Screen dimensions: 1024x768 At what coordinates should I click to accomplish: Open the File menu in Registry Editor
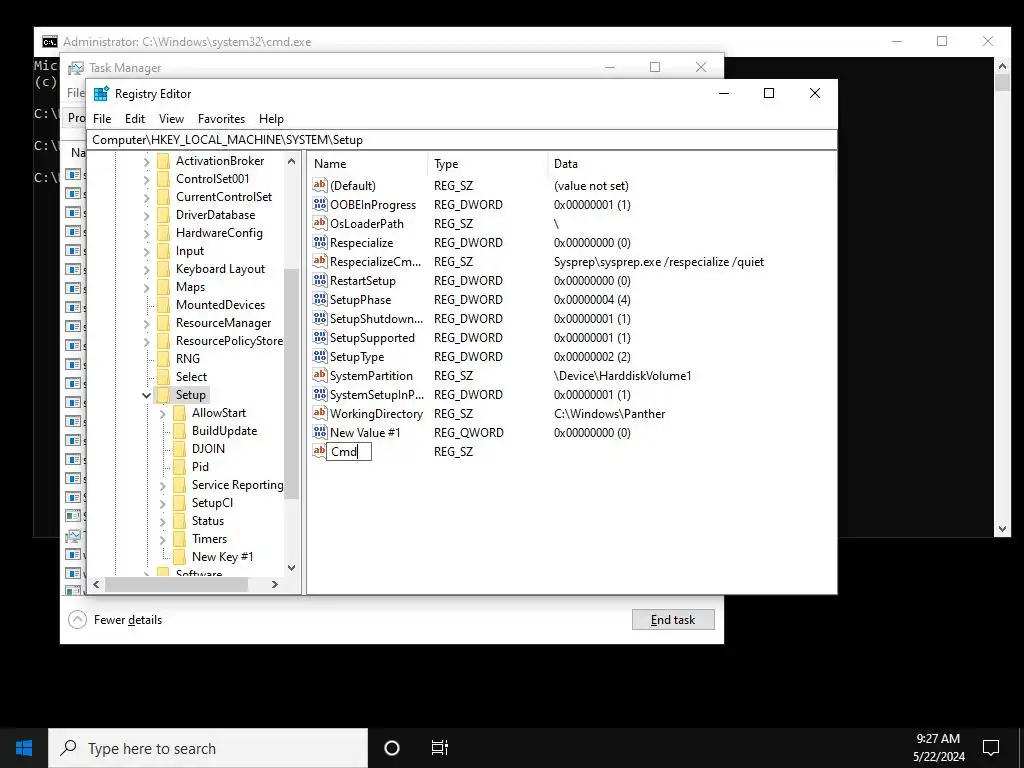pyautogui.click(x=102, y=119)
